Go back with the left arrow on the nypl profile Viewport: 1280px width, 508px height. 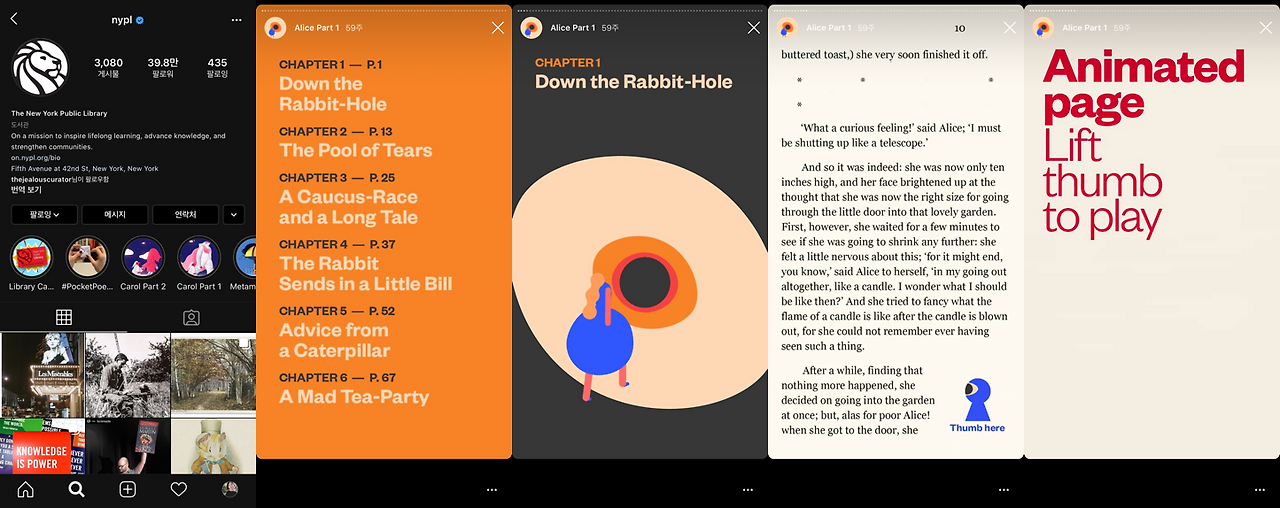click(14, 19)
